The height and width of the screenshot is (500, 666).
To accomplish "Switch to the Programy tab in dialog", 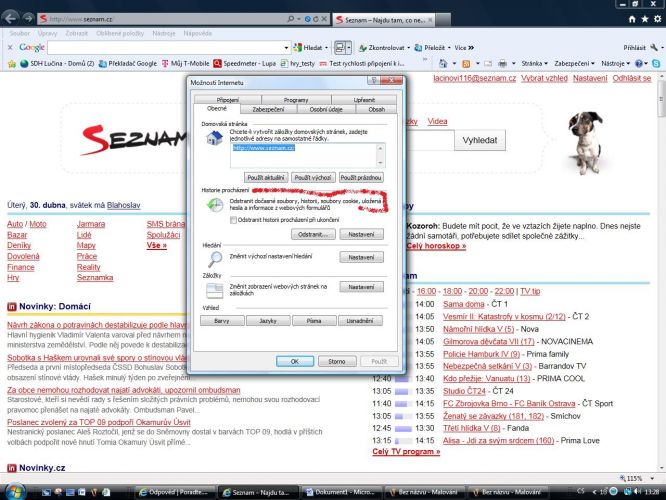I will (x=296, y=100).
